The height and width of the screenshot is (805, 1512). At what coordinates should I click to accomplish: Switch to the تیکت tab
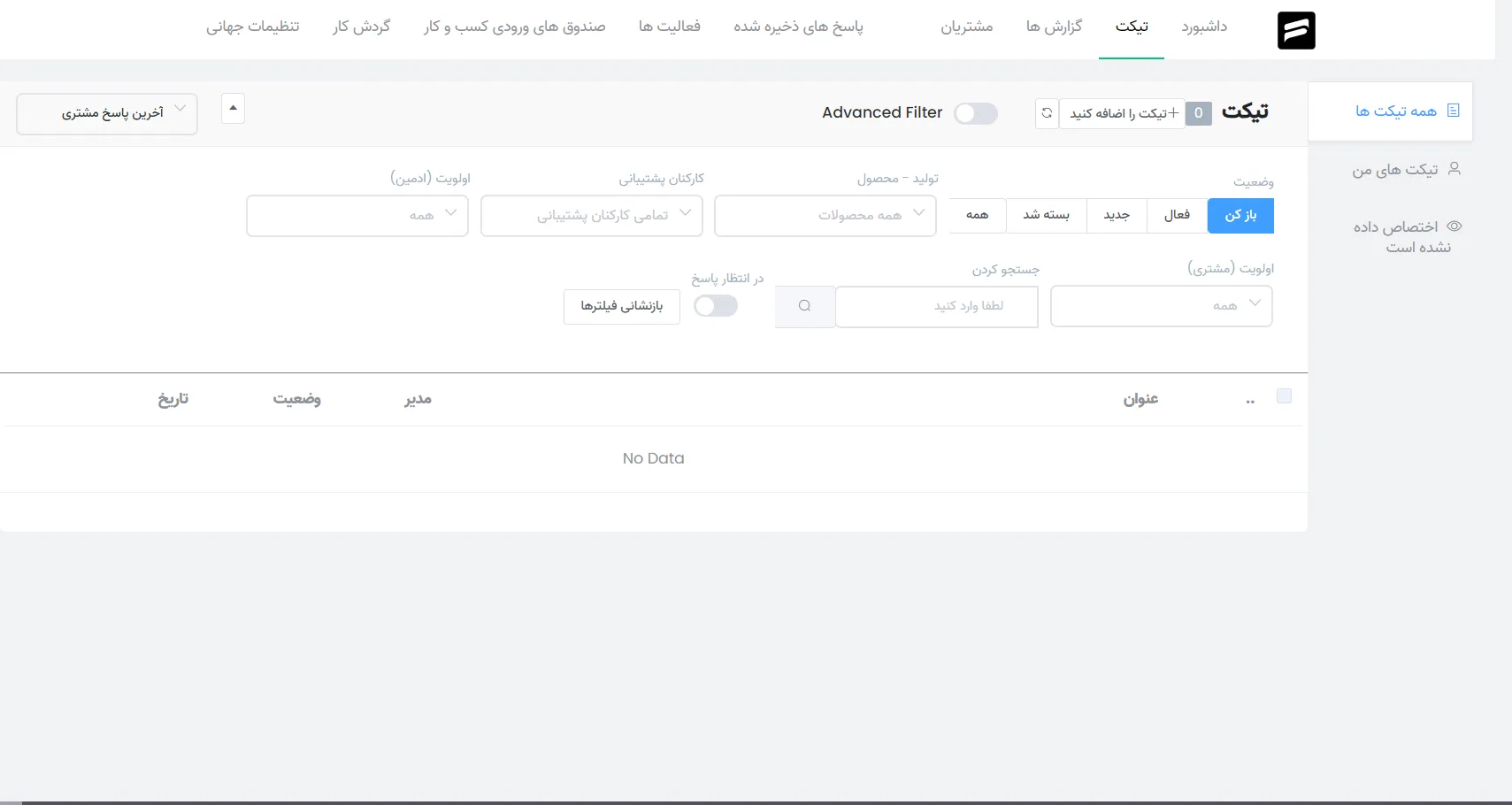coord(1132,27)
